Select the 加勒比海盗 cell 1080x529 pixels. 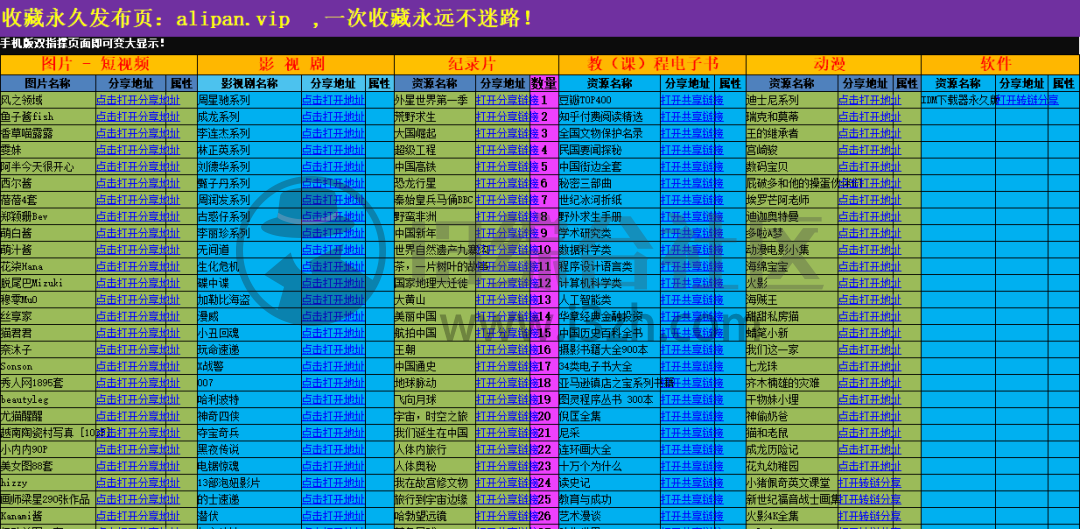pyautogui.click(x=249, y=300)
